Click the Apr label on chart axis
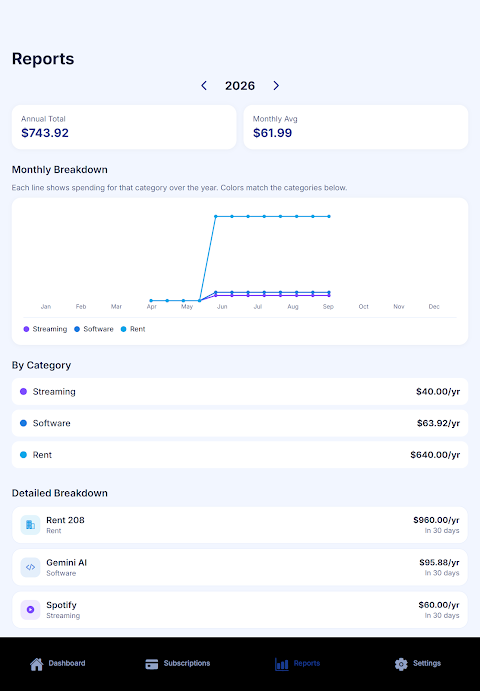The width and height of the screenshot is (480, 691). 152,307
